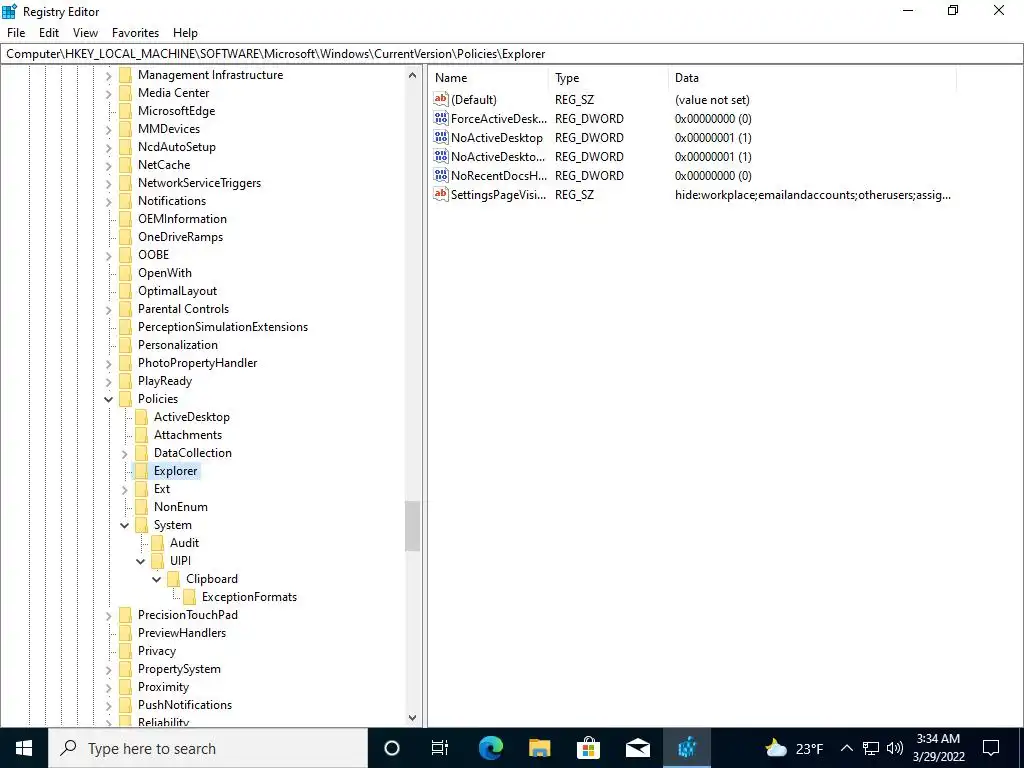Click the ExceptionFormats key folder icon
This screenshot has height=768, width=1024.
(189, 597)
